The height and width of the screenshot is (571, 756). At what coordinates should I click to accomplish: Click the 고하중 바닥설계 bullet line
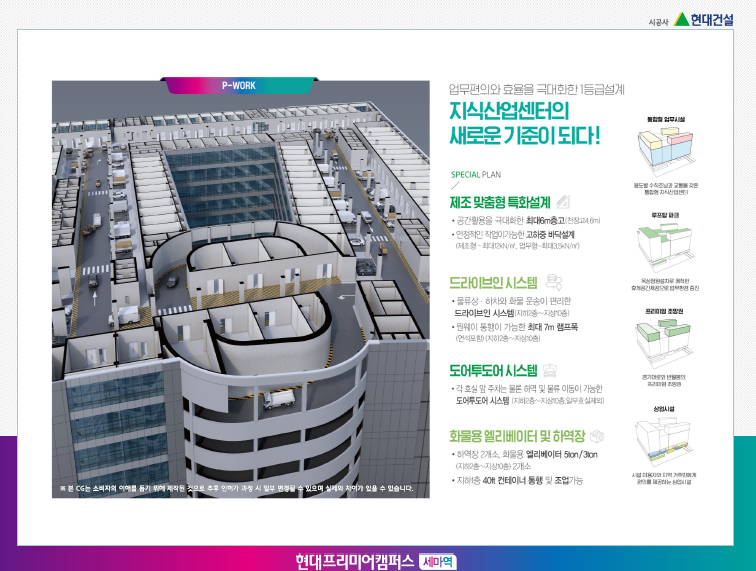[x=513, y=235]
